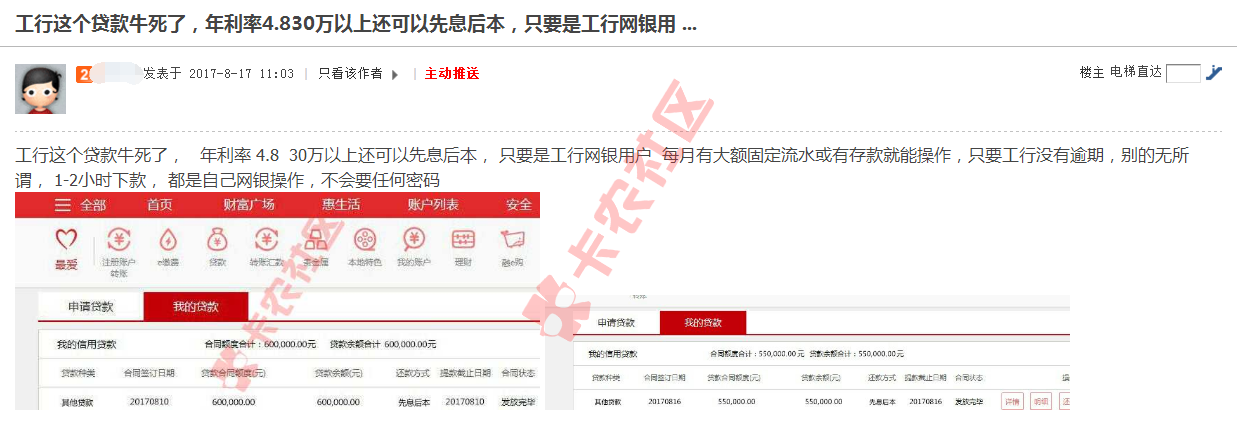
Task: Switch to 申请贷款 tab in right screenshot
Action: [617, 323]
